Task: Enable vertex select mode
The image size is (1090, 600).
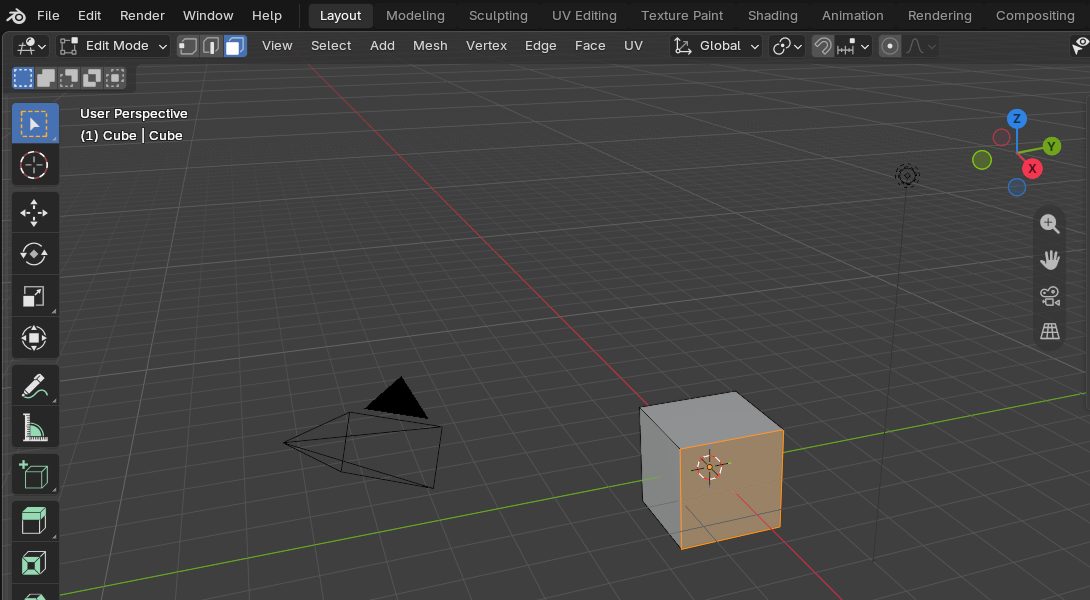Action: pos(188,46)
